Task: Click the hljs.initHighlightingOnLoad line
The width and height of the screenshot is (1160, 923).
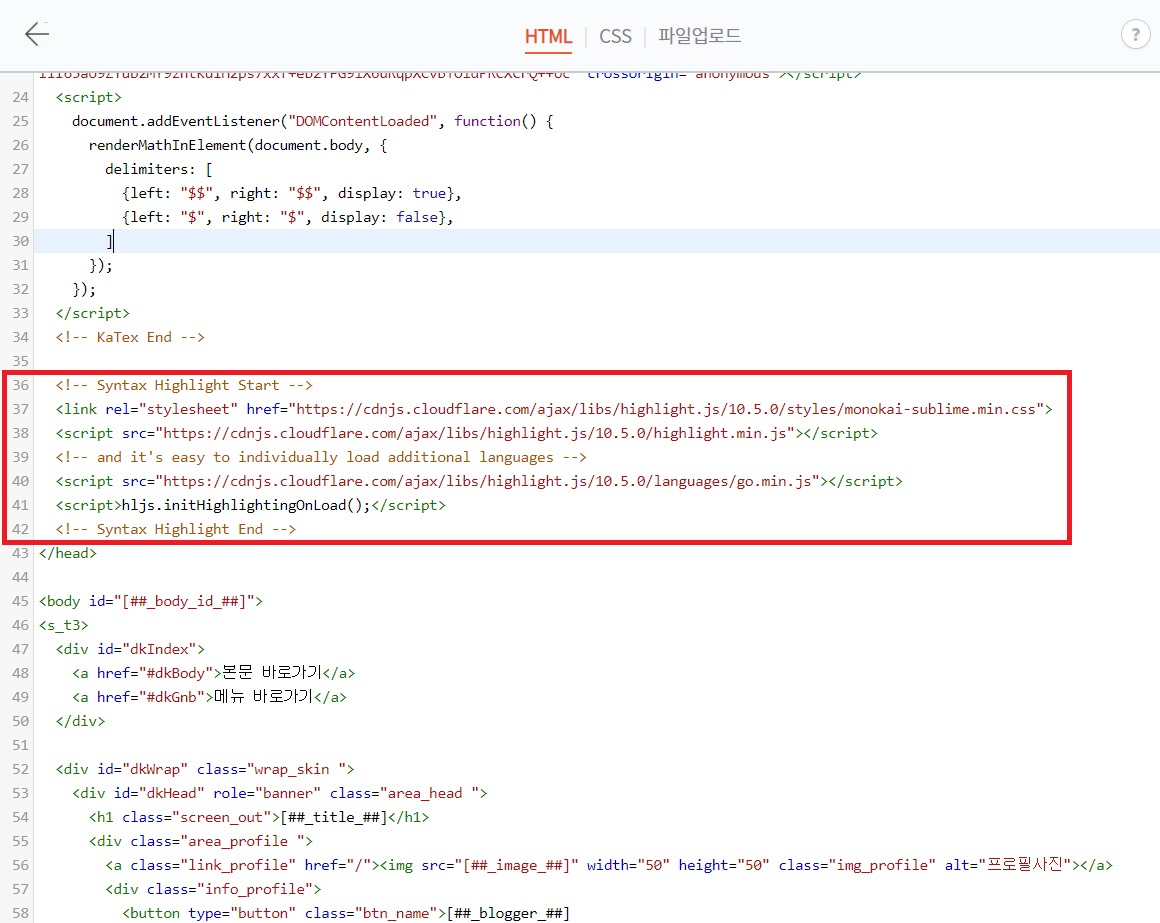Action: point(250,505)
